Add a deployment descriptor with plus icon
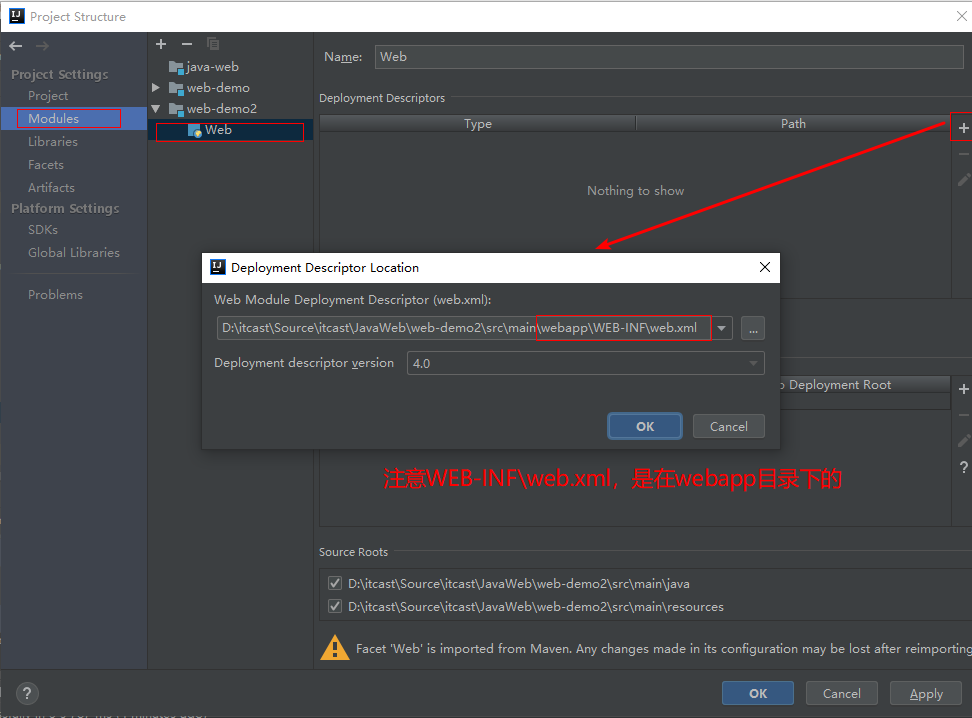 tap(963, 128)
